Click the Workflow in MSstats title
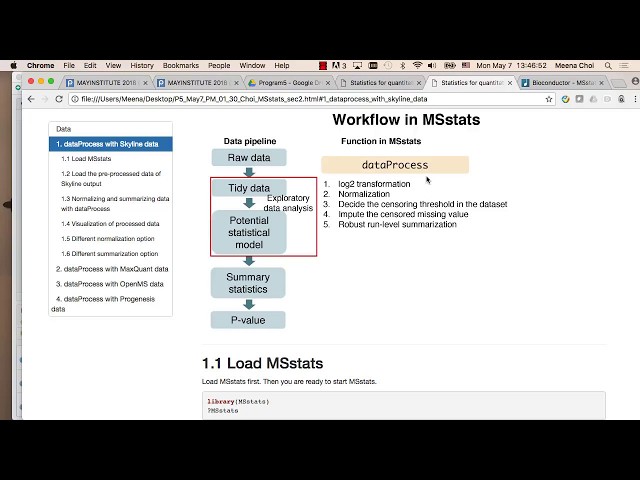This screenshot has width=640, height=480. 406,120
